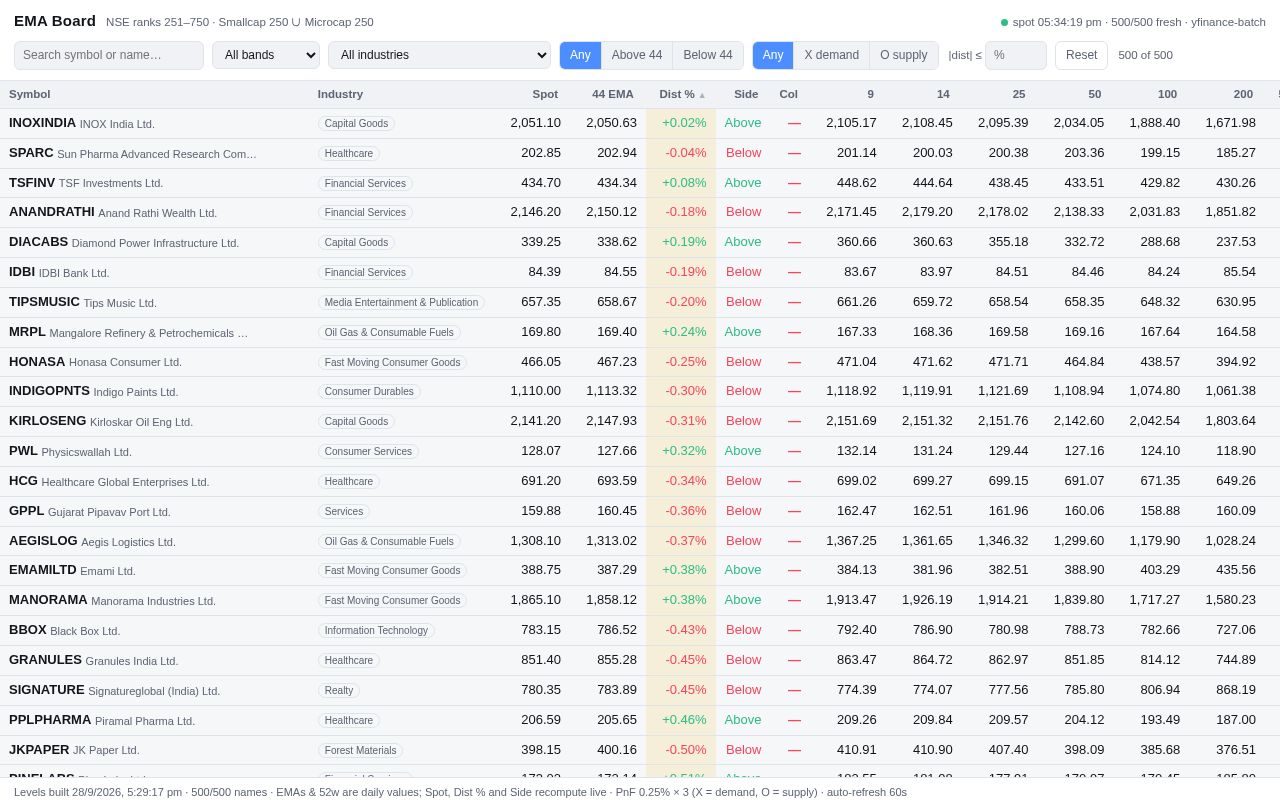
Task: Open the All bands dropdown
Action: 266,55
